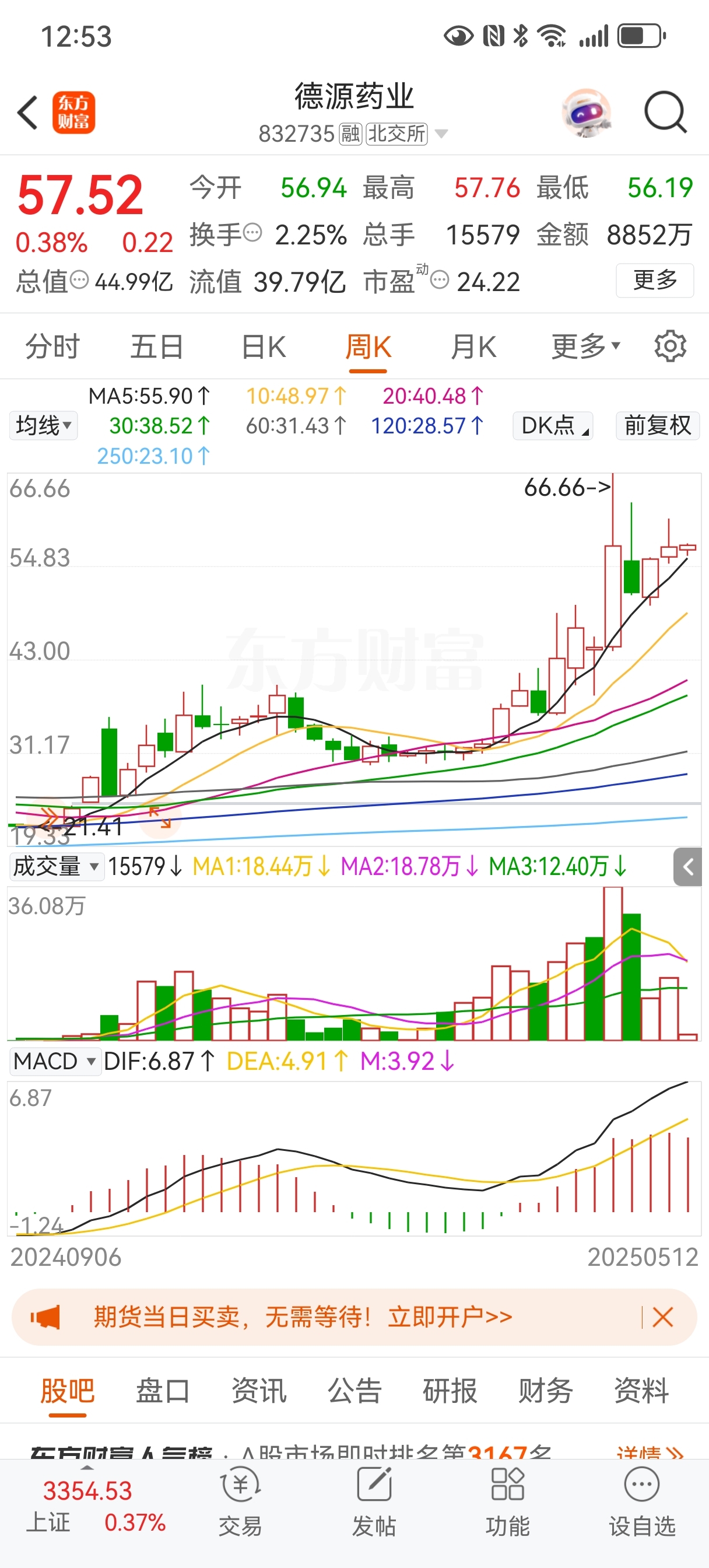The height and width of the screenshot is (1568, 709).
Task: Tap the MA1:18.44万 volume label
Action: pos(262,866)
